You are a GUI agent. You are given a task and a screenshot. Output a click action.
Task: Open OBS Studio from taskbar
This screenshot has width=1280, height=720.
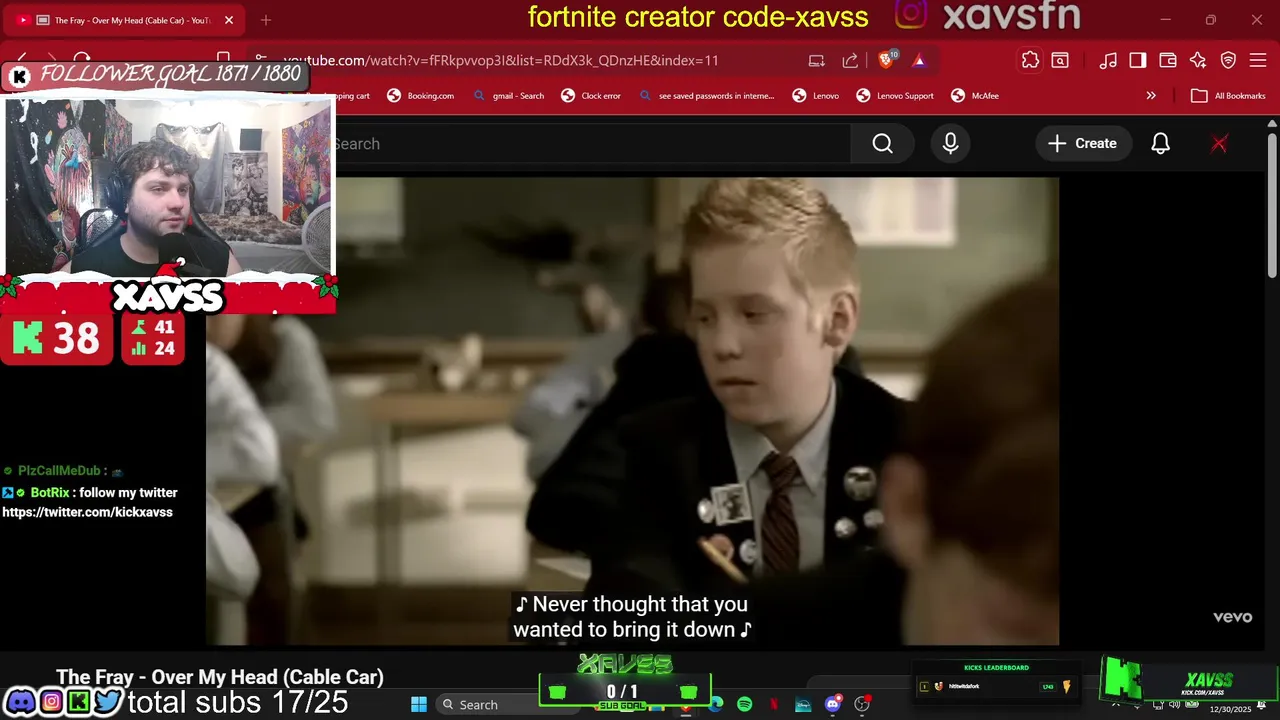(862, 705)
